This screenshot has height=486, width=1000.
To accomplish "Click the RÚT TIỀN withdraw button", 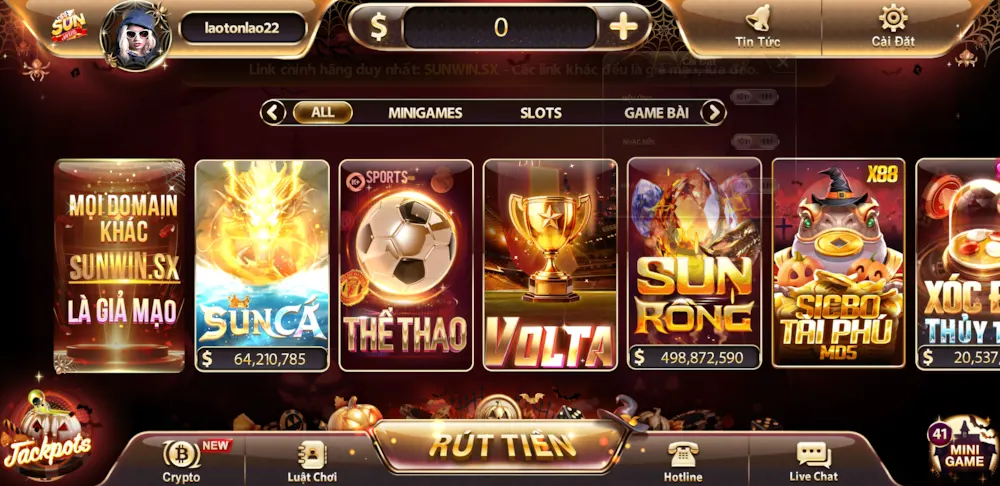I will pos(502,446).
